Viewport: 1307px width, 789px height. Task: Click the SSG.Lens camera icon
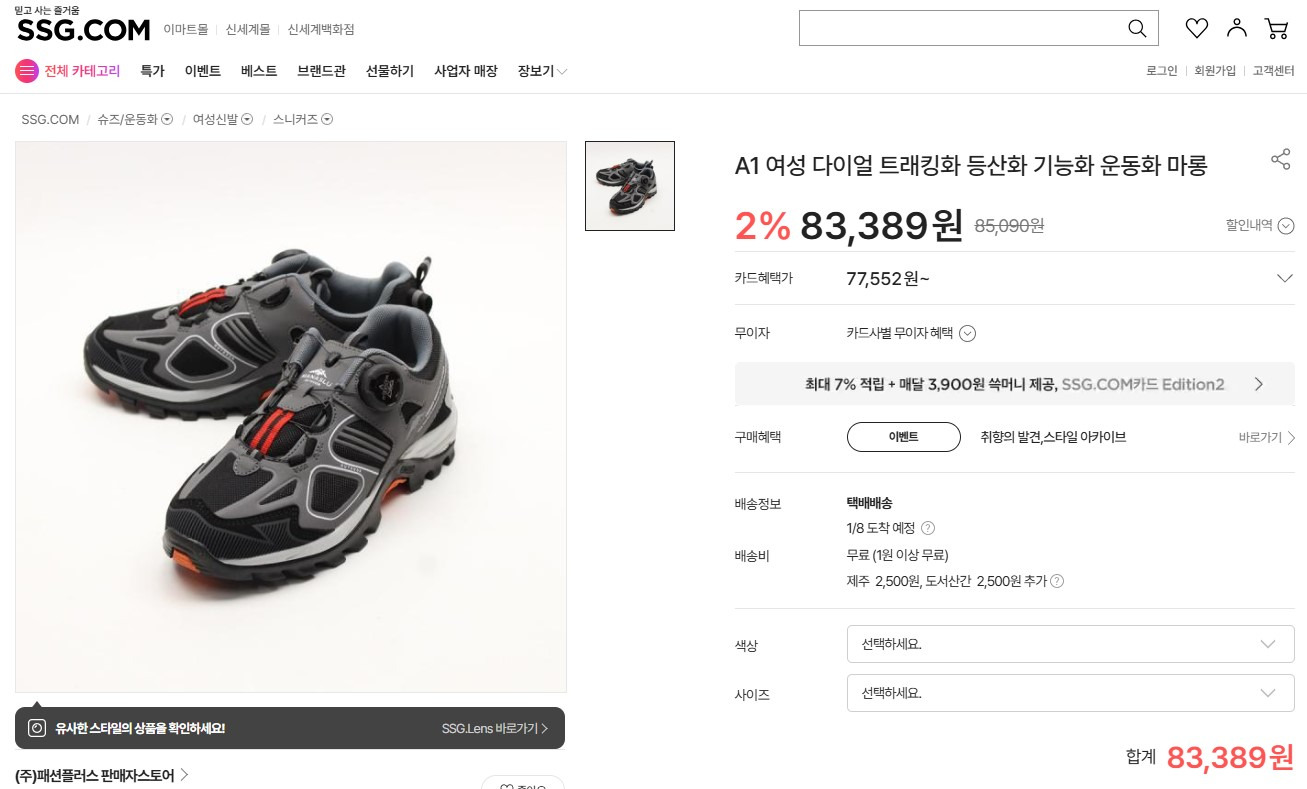tap(37, 728)
